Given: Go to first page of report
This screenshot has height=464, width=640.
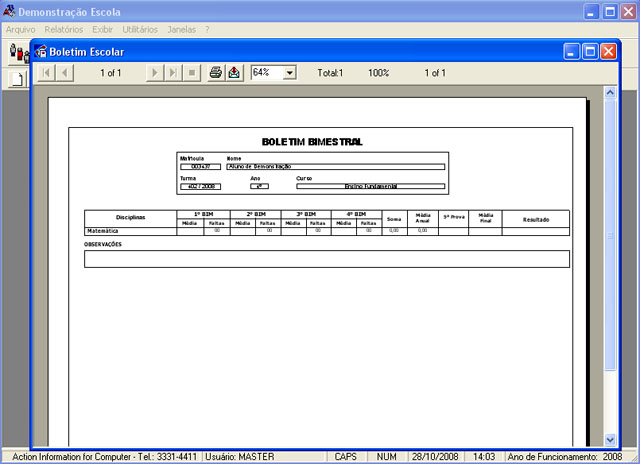Looking at the screenshot, I should 46,73.
